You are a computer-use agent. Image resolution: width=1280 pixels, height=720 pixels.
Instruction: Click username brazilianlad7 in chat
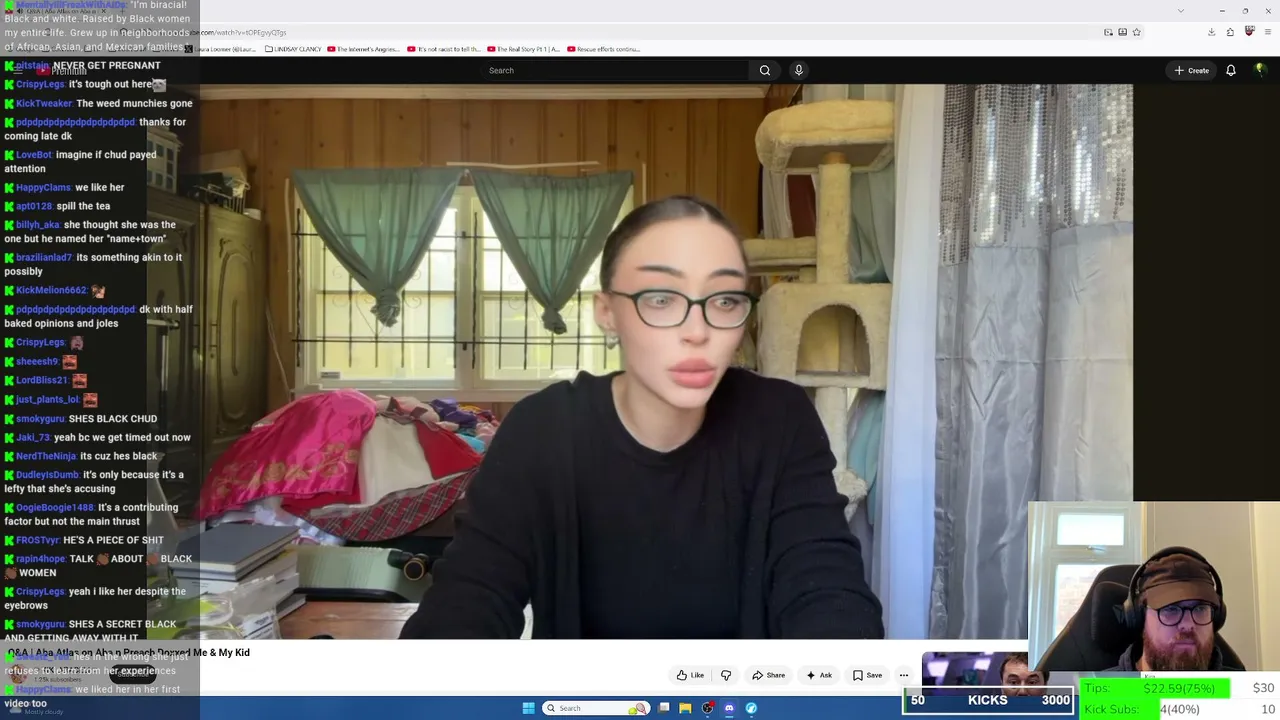(44, 258)
